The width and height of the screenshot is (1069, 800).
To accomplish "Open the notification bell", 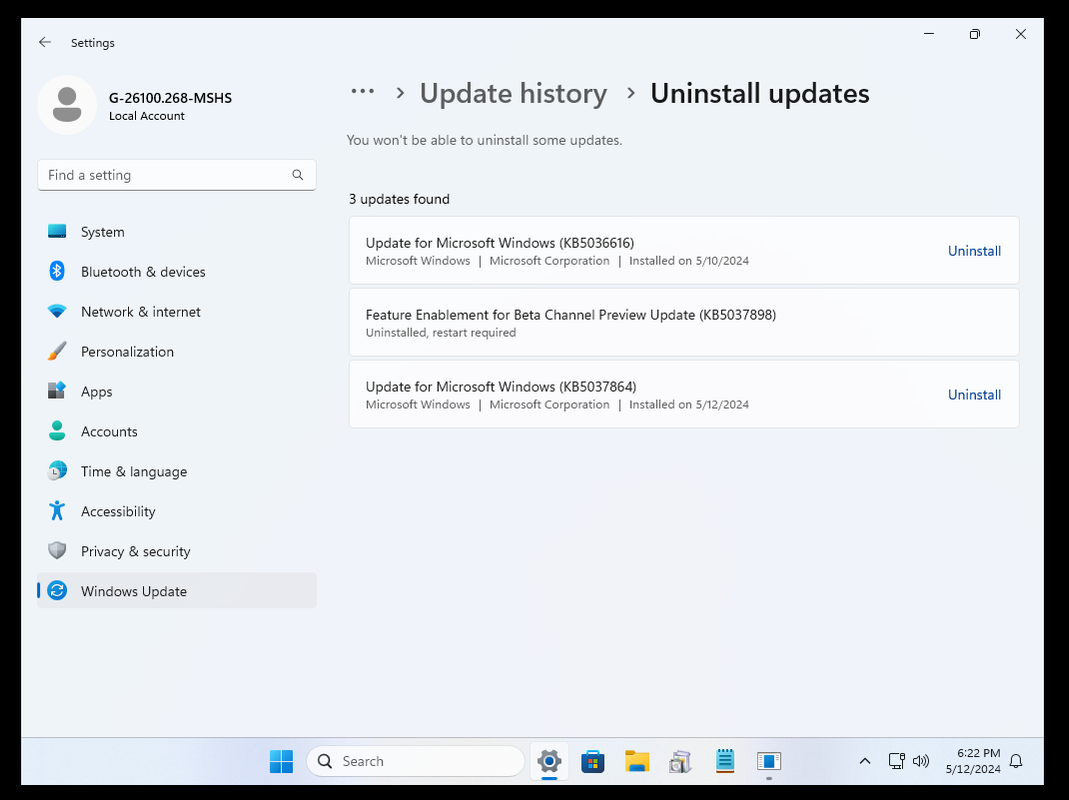I will [x=1016, y=761].
